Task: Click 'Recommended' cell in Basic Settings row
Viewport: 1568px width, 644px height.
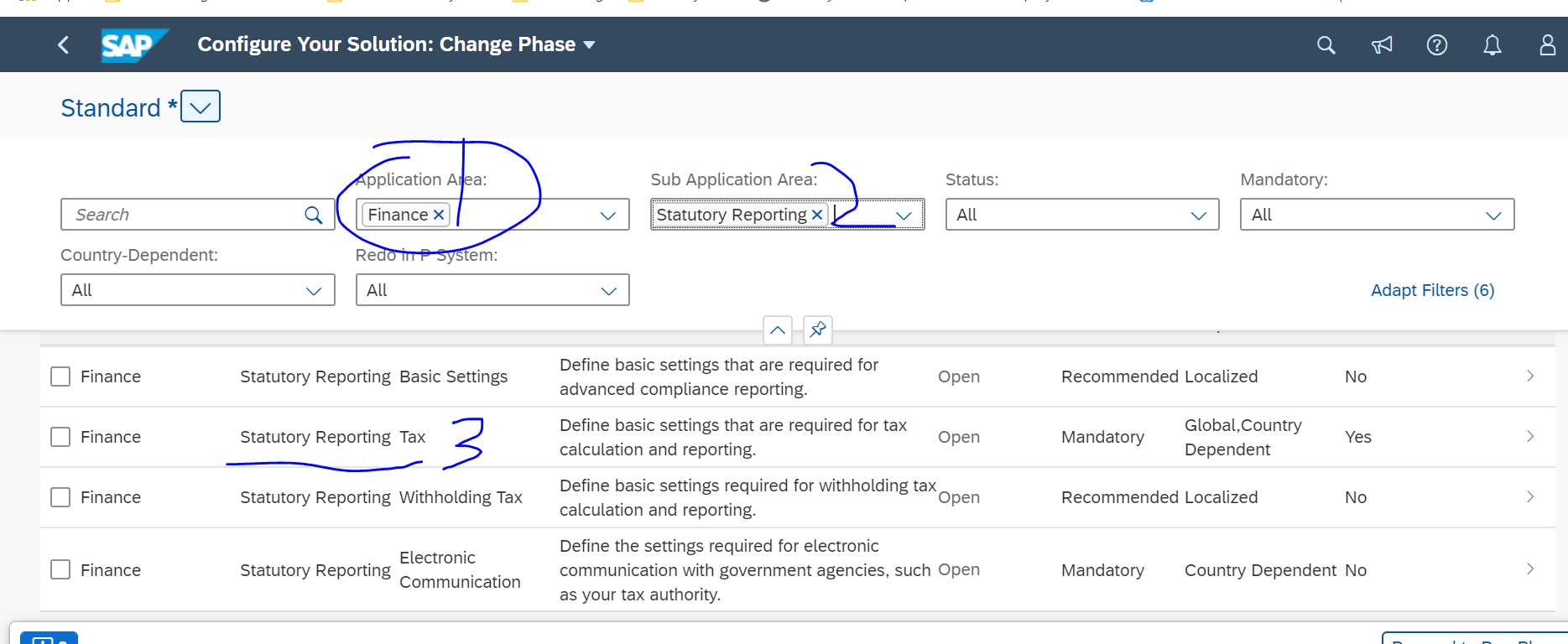Action: (1120, 377)
